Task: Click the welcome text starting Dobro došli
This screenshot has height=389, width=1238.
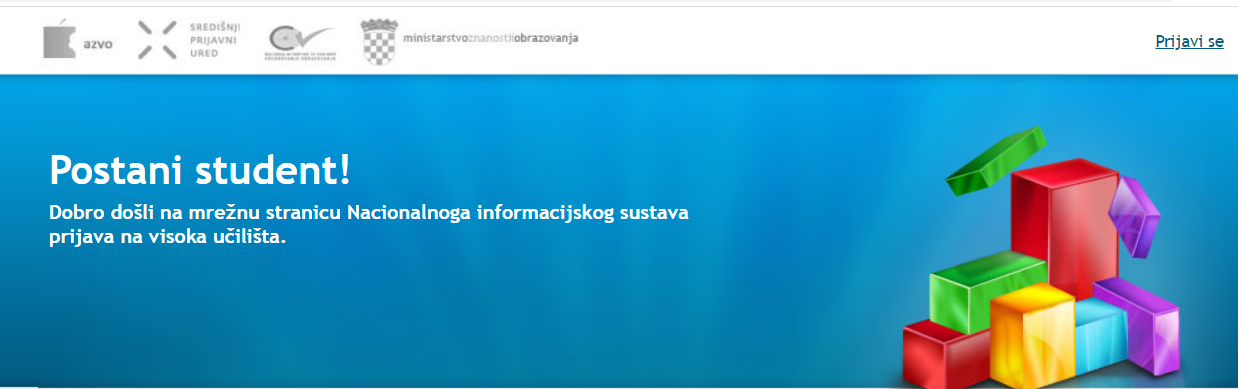Action: tap(368, 225)
